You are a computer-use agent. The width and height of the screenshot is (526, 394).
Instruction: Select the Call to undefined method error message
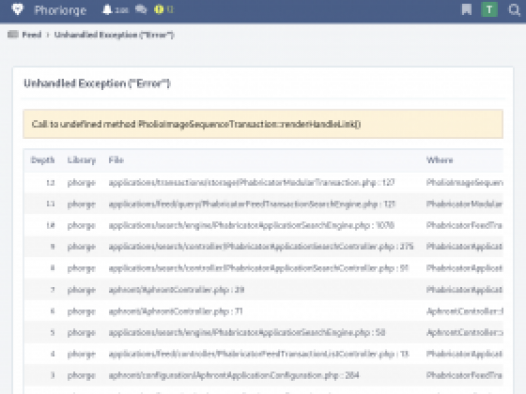196,124
